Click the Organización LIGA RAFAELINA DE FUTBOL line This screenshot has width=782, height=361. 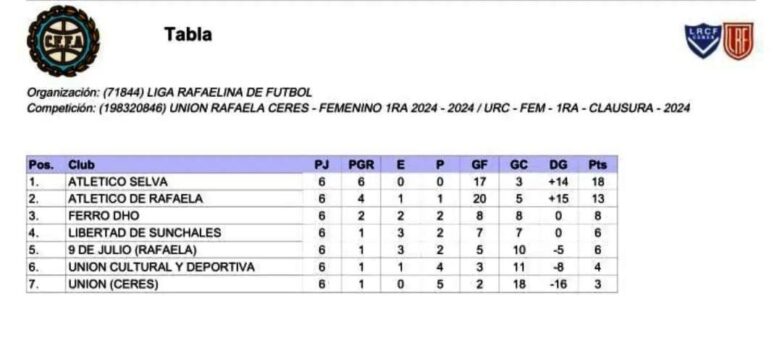170,93
